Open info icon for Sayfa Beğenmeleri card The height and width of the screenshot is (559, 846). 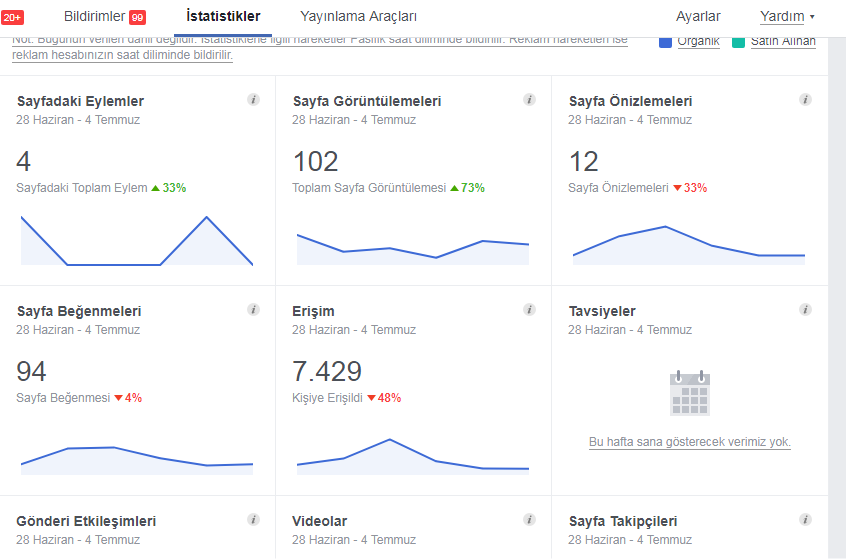[253, 310]
